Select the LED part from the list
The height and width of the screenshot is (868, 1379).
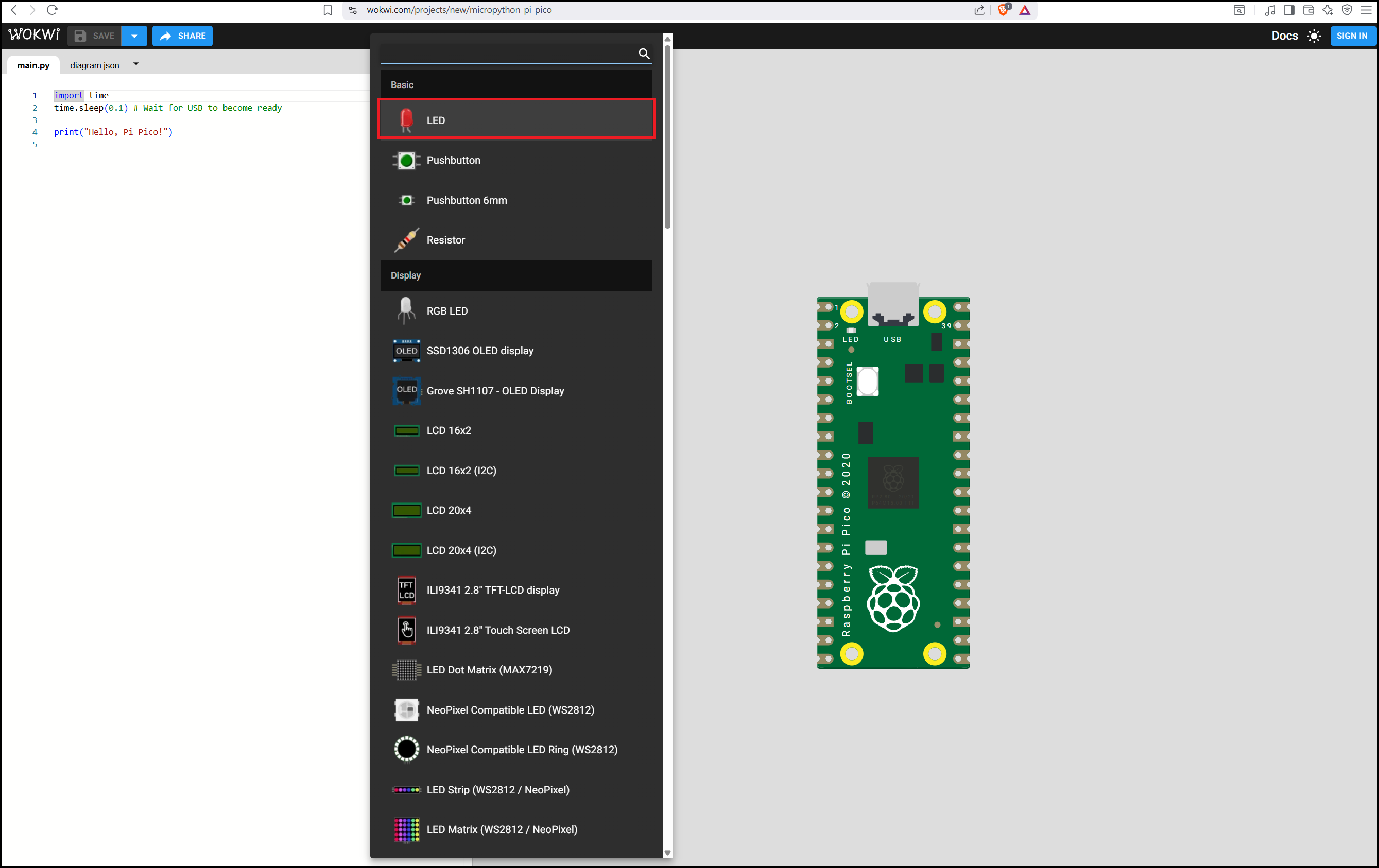click(x=516, y=119)
